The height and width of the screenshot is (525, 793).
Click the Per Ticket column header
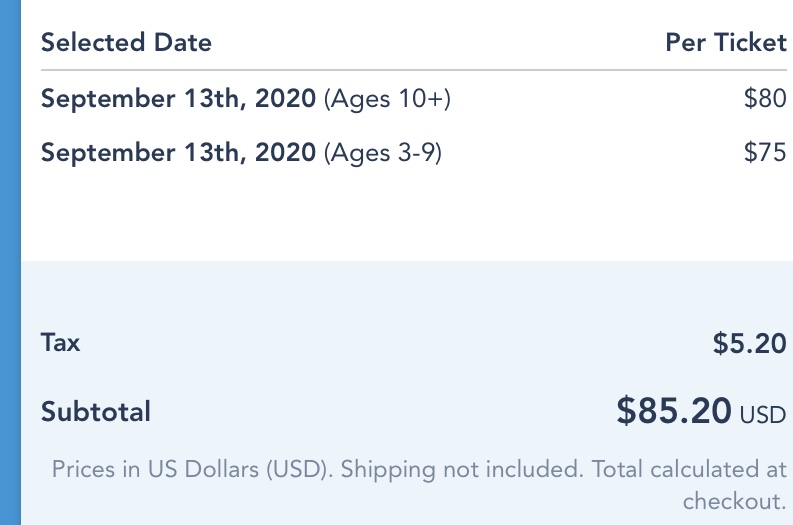click(726, 43)
